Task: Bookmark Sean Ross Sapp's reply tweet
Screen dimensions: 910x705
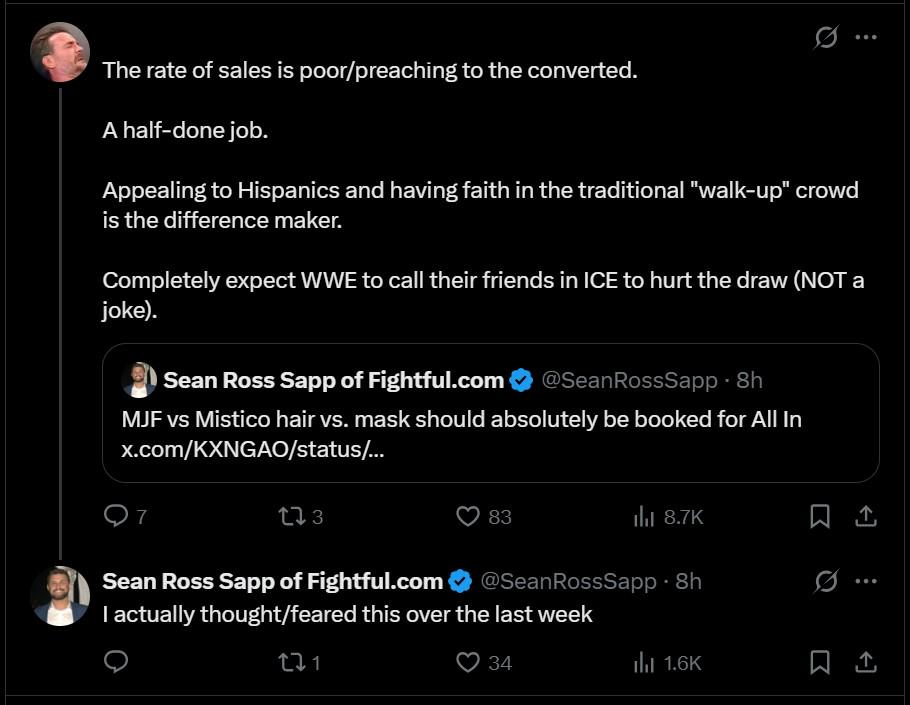Action: 819,663
